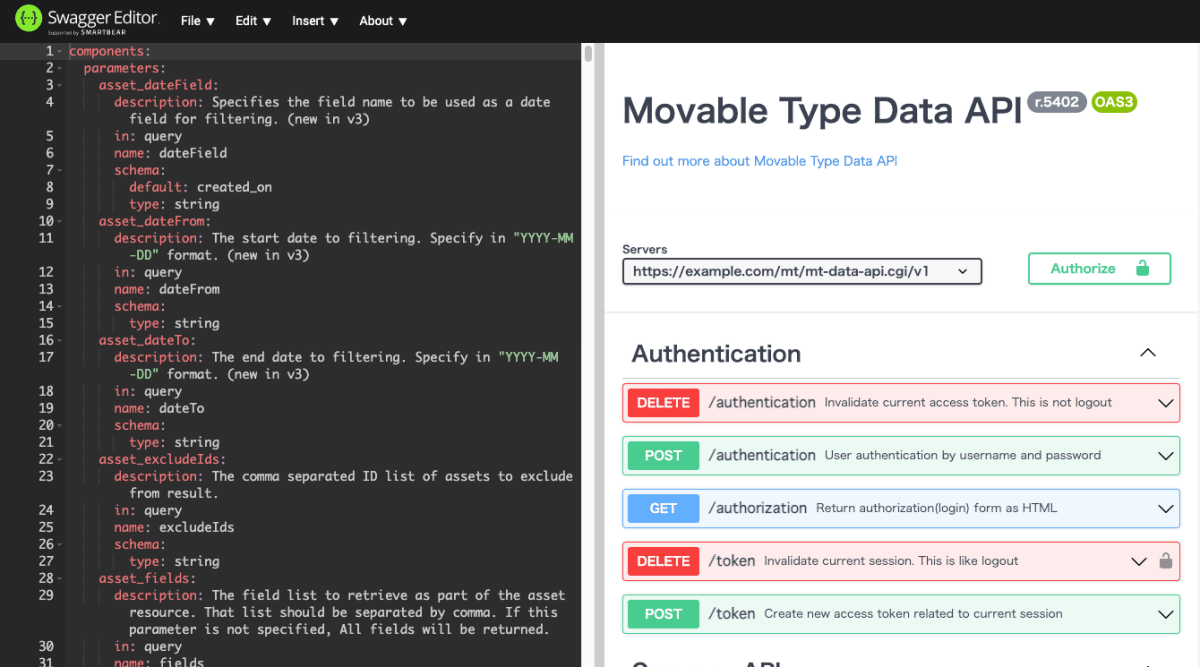Click the r.5402 revision badge
The width and height of the screenshot is (1200, 667).
click(1057, 101)
